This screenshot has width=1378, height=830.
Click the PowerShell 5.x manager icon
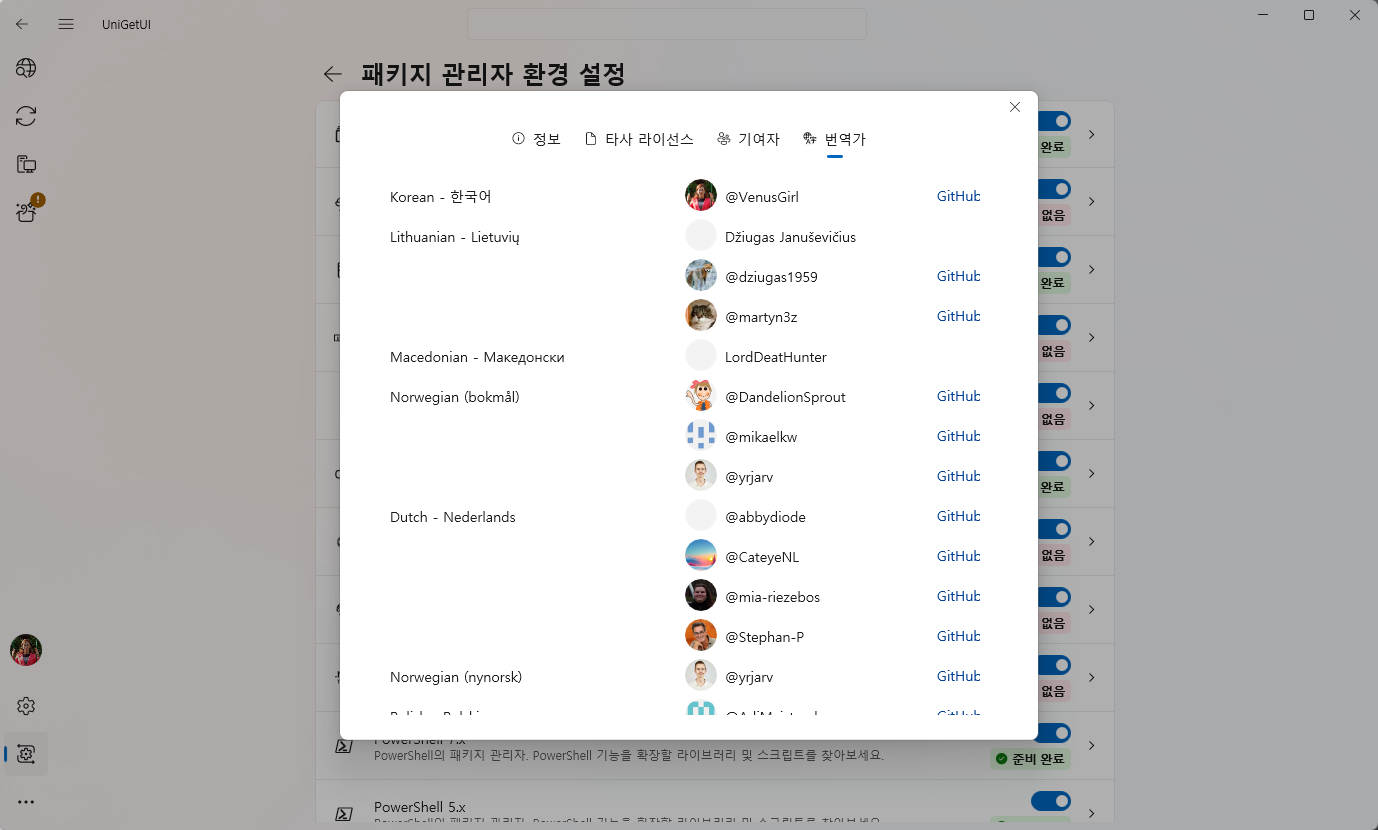pos(343,813)
